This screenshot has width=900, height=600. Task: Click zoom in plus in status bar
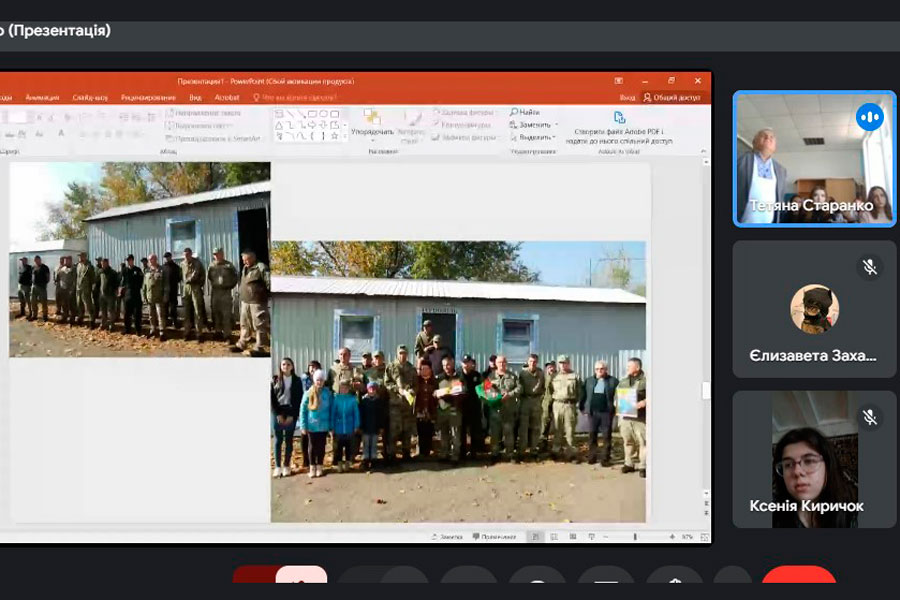click(672, 537)
